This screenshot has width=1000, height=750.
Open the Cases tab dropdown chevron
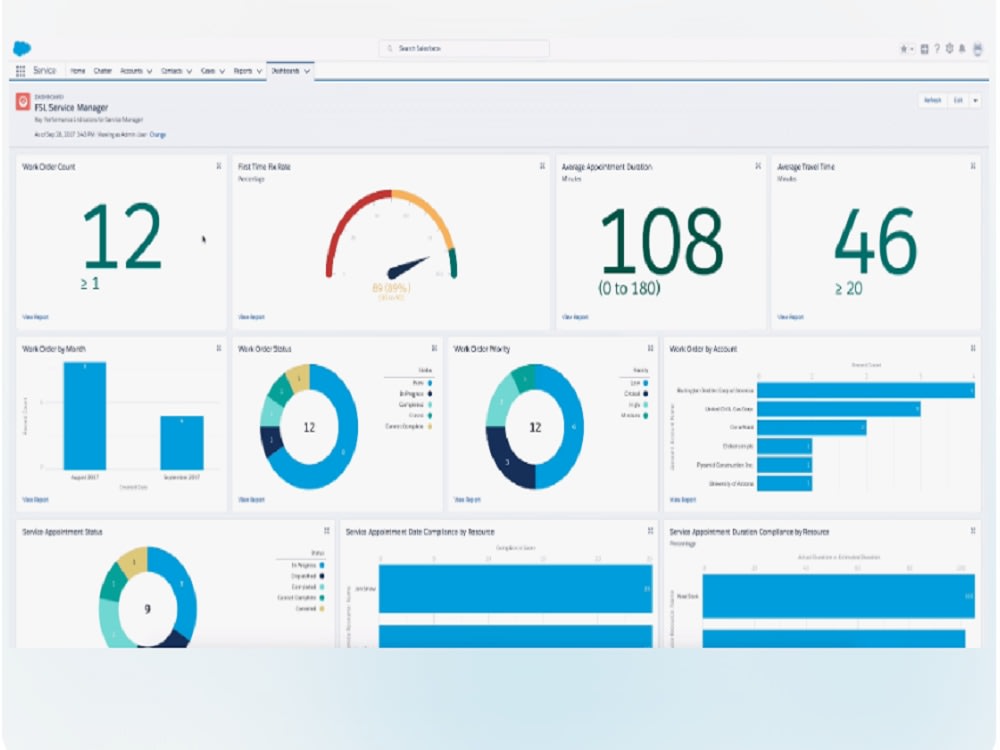pos(222,71)
